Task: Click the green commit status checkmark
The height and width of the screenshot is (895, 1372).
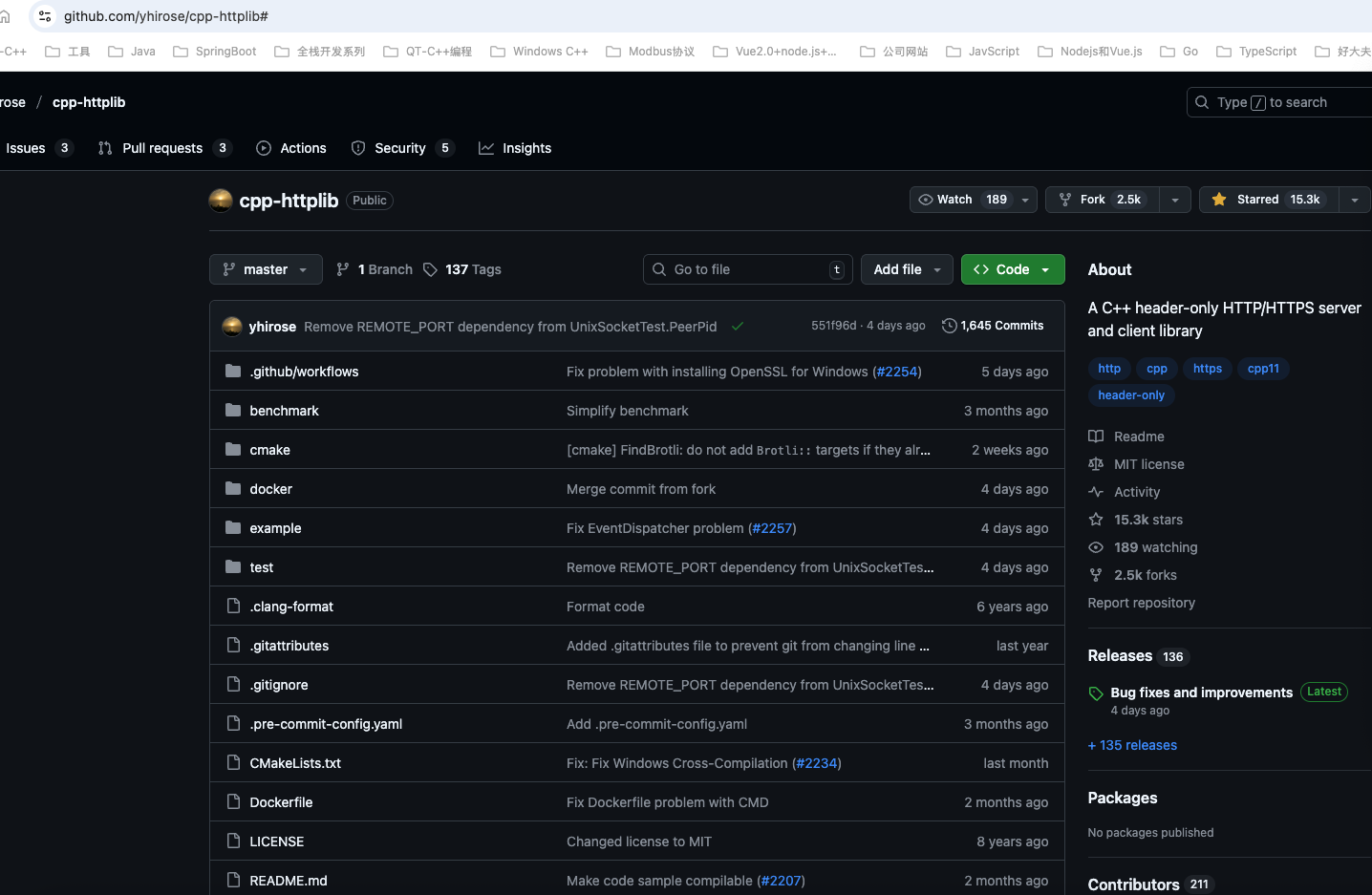Action: (738, 327)
